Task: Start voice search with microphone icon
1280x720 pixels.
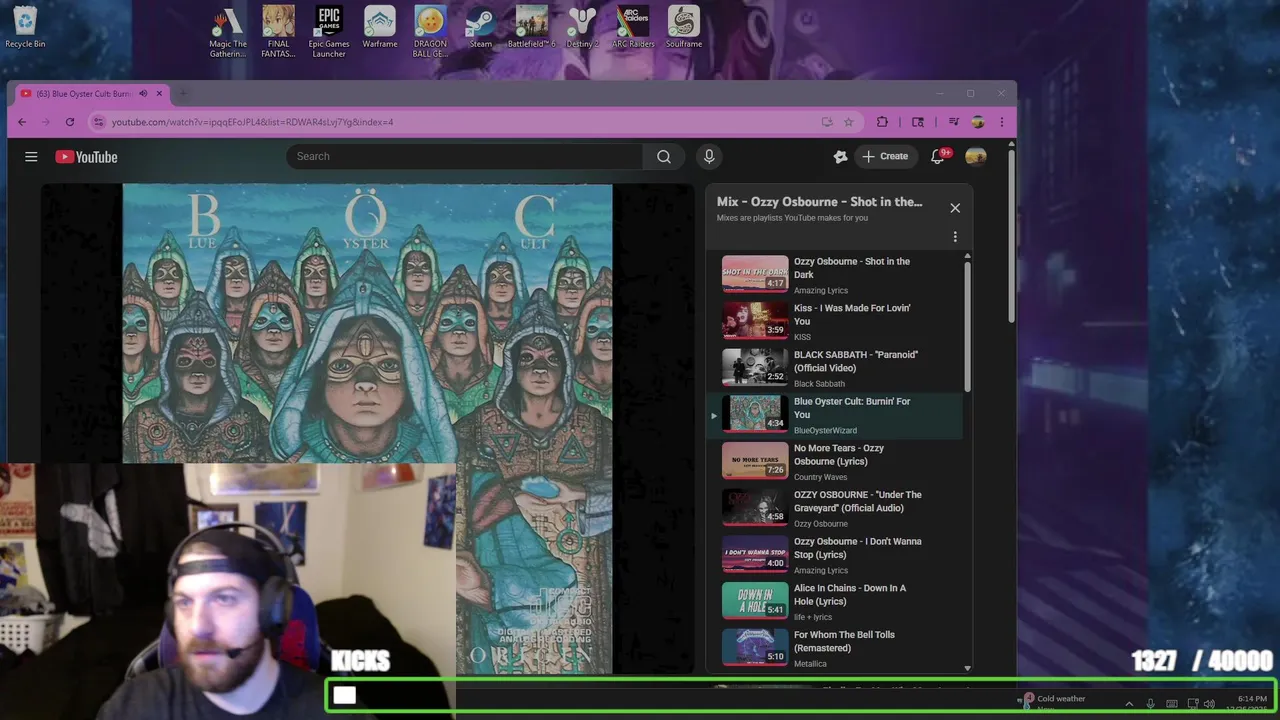Action: (x=709, y=156)
